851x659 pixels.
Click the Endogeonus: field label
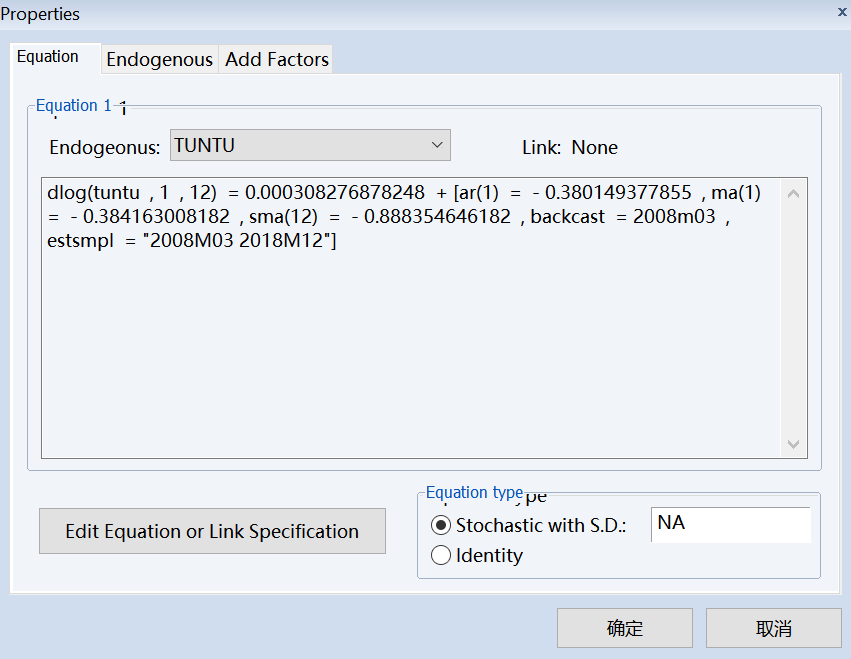tap(104, 148)
